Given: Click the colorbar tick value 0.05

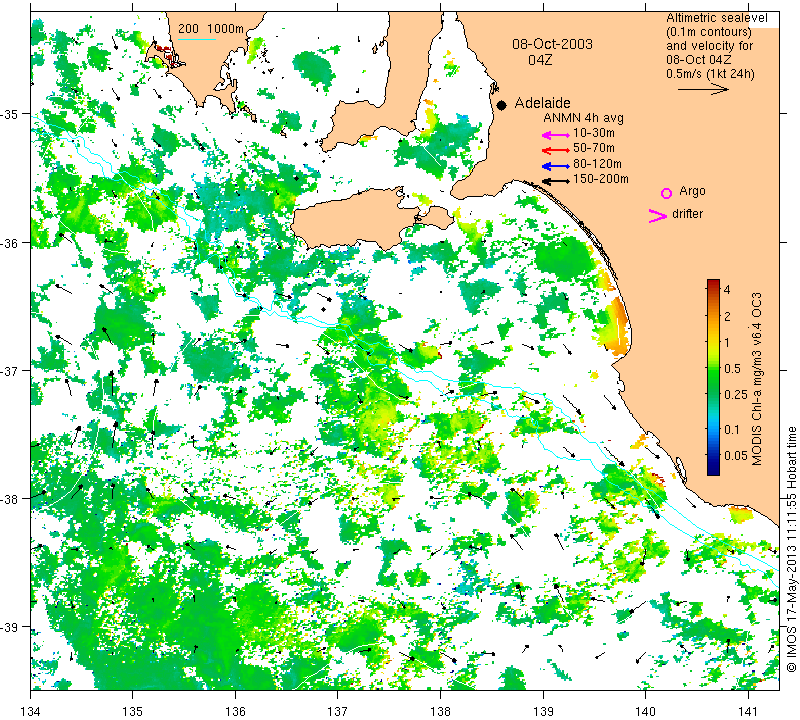Looking at the screenshot, I should [736, 455].
